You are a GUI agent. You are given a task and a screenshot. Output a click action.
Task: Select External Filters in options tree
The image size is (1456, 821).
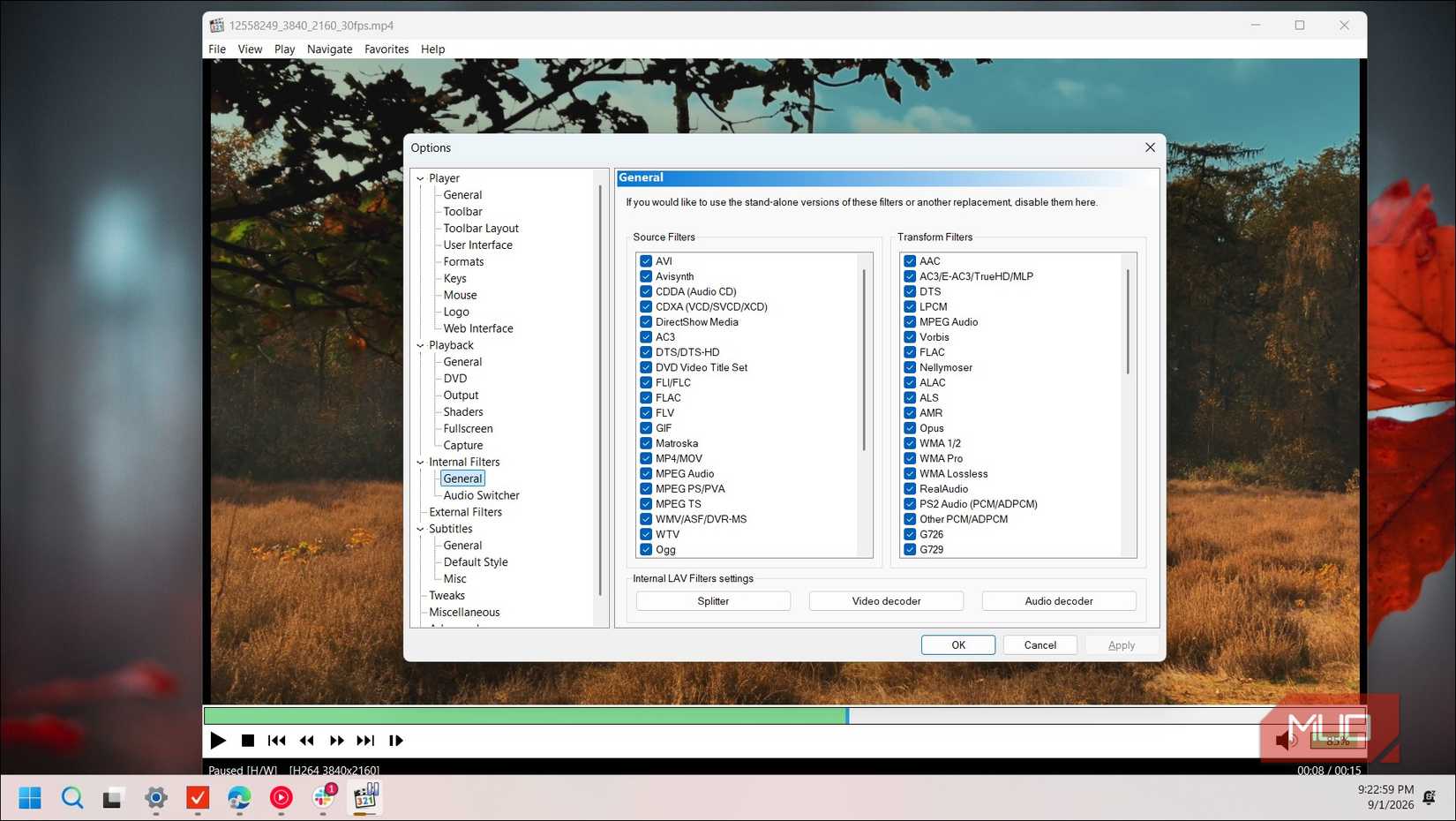(465, 512)
